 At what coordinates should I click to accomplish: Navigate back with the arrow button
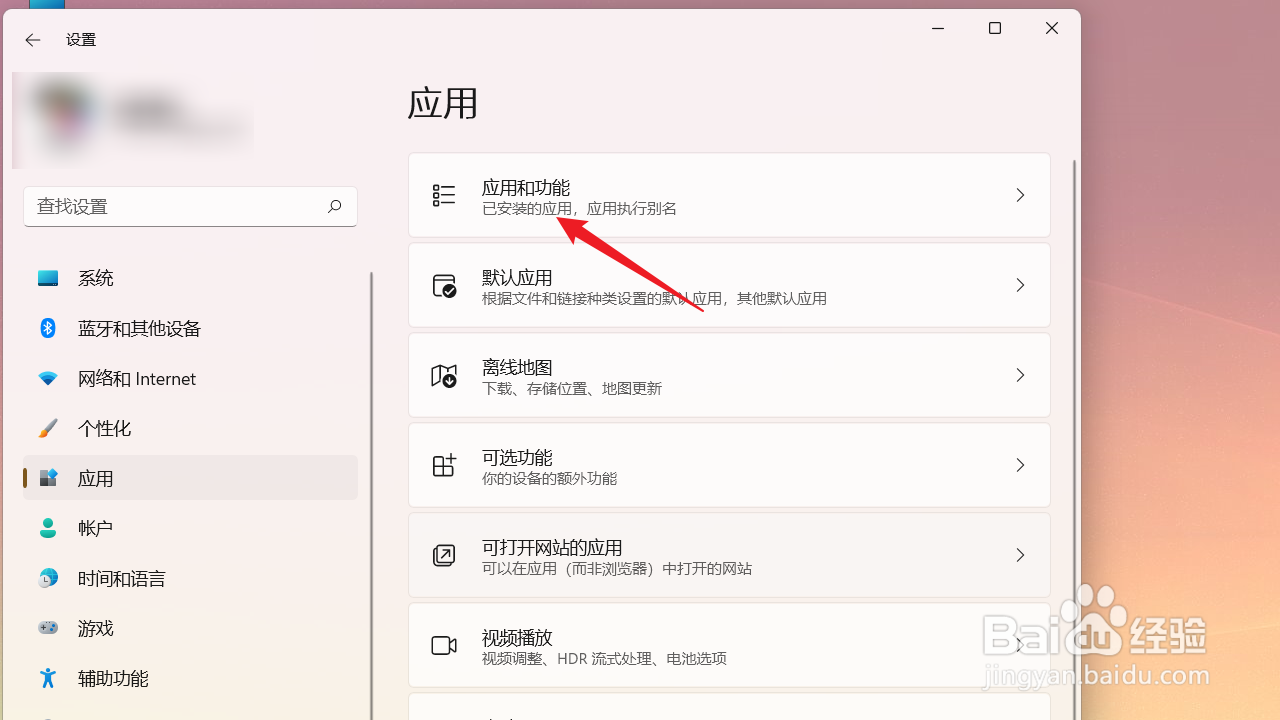click(33, 40)
